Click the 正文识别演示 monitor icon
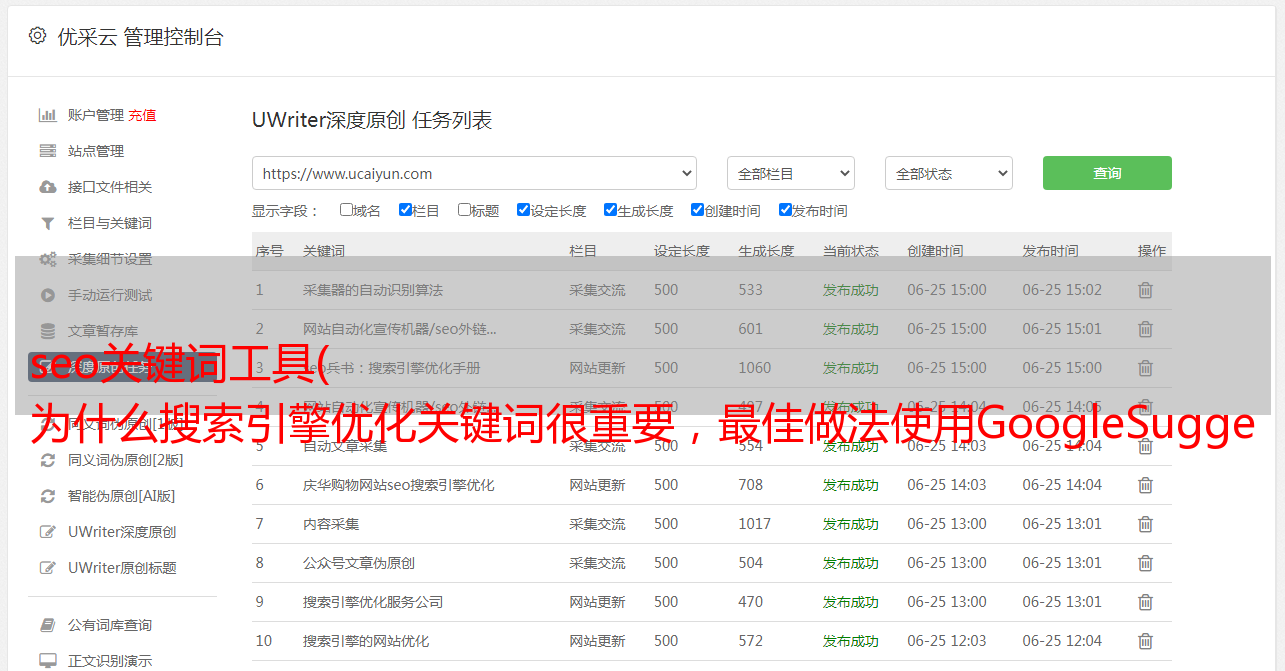This screenshot has height=671, width=1285. point(47,661)
